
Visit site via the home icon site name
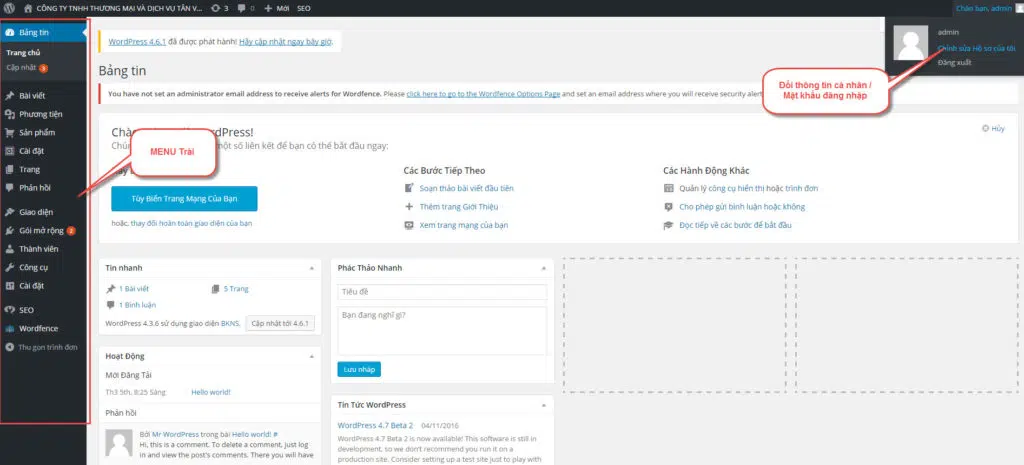[113, 8]
